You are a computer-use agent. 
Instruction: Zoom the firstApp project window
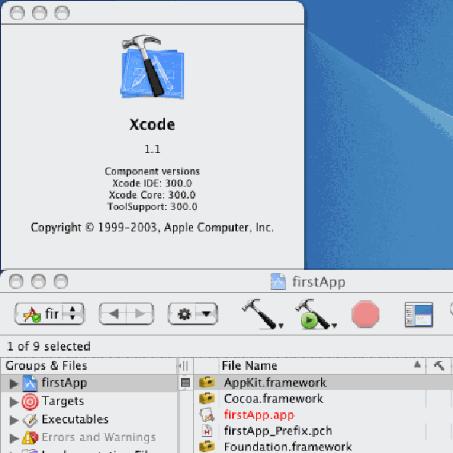(61, 281)
